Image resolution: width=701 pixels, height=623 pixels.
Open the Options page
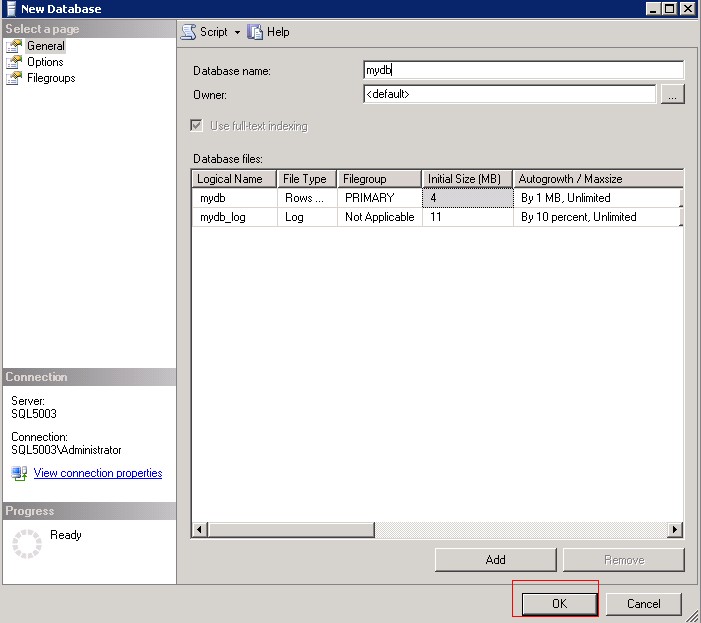tap(45, 62)
